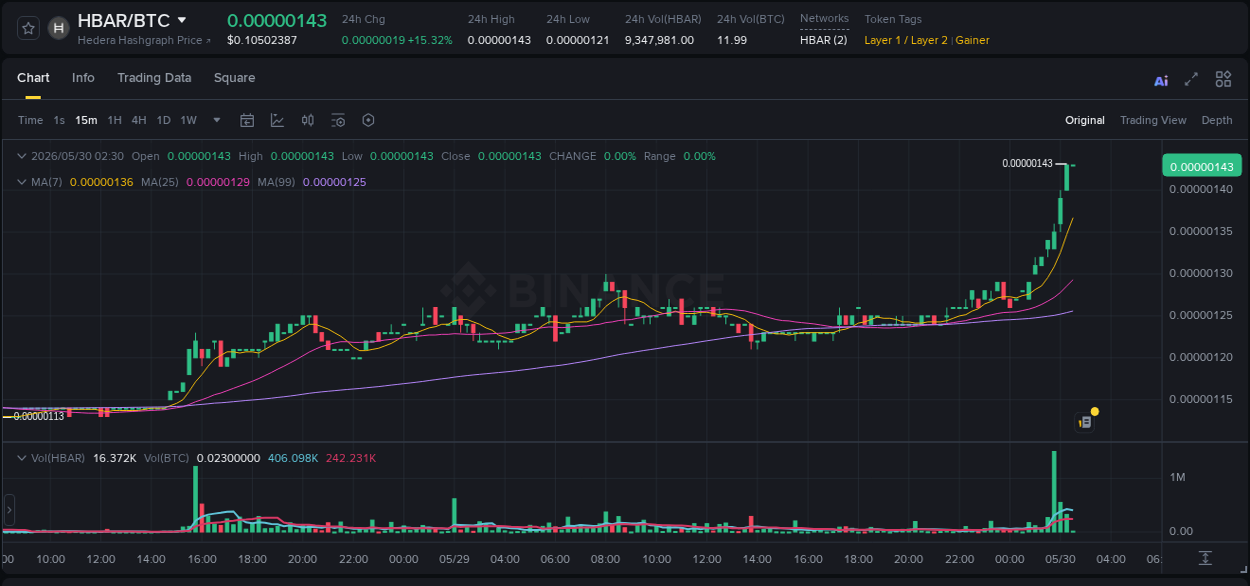Collapse the Vol(HBAR) indicator row chevron
Image resolution: width=1250 pixels, height=586 pixels.
click(22, 458)
